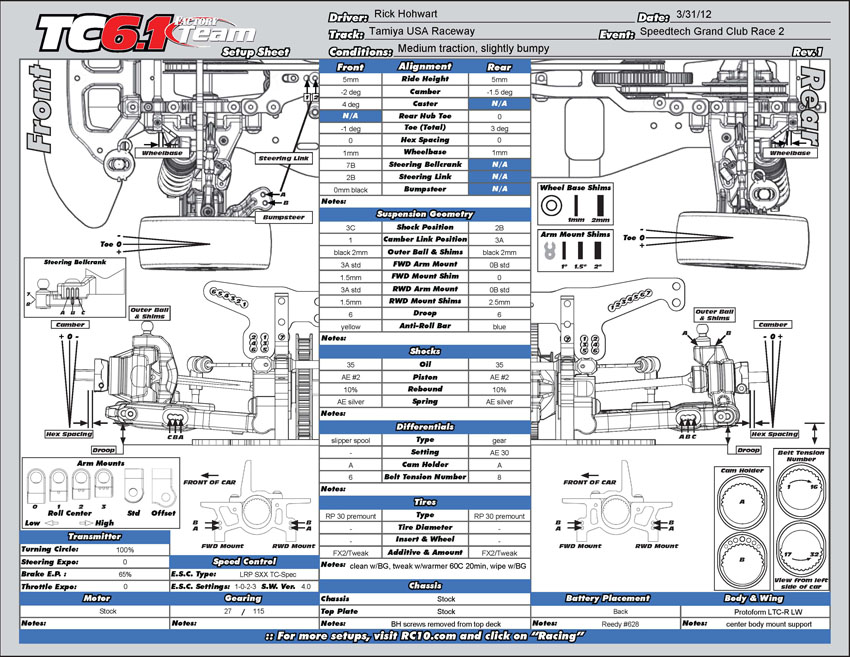Select the rear Additive & Amount value FX2/Tweak

pos(499,553)
